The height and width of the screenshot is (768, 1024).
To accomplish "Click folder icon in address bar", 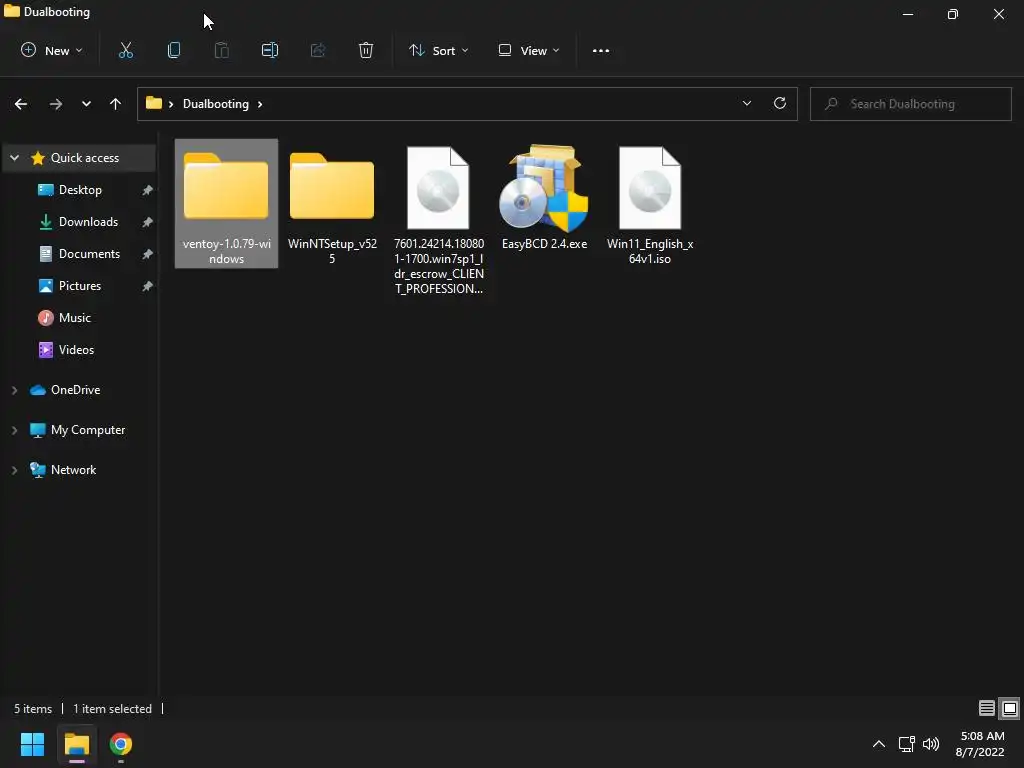I will (x=153, y=103).
